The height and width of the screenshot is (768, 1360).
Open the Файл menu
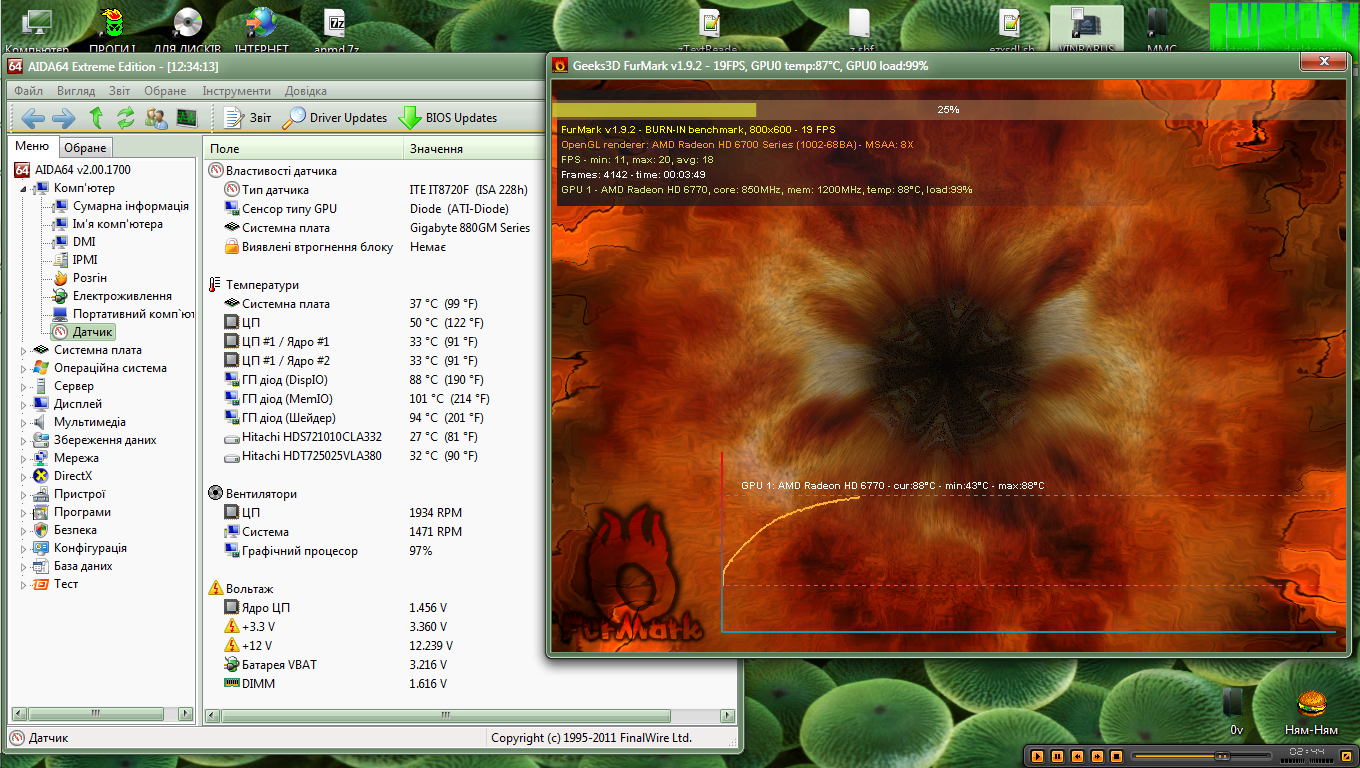point(28,91)
